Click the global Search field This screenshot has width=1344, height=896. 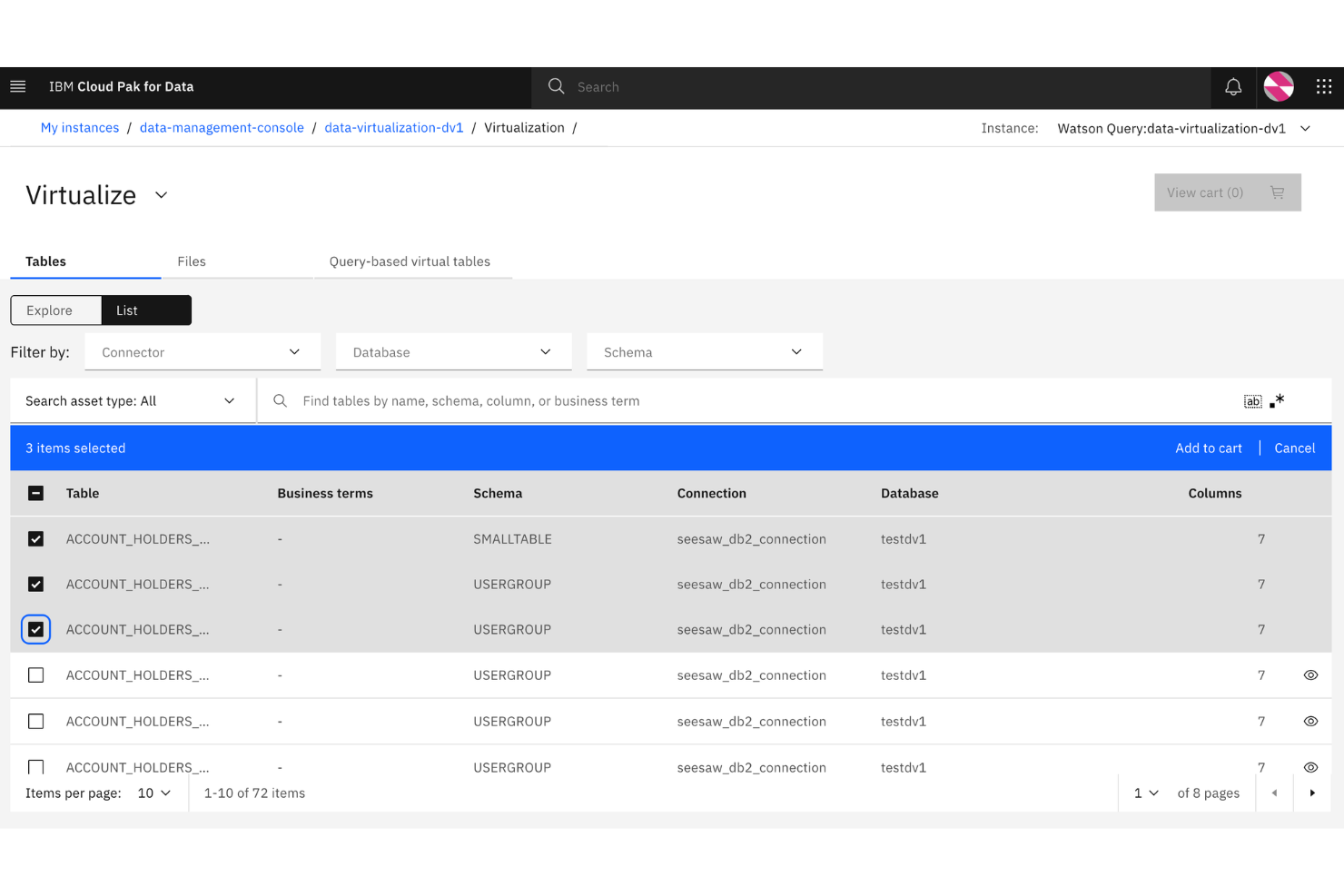point(872,87)
